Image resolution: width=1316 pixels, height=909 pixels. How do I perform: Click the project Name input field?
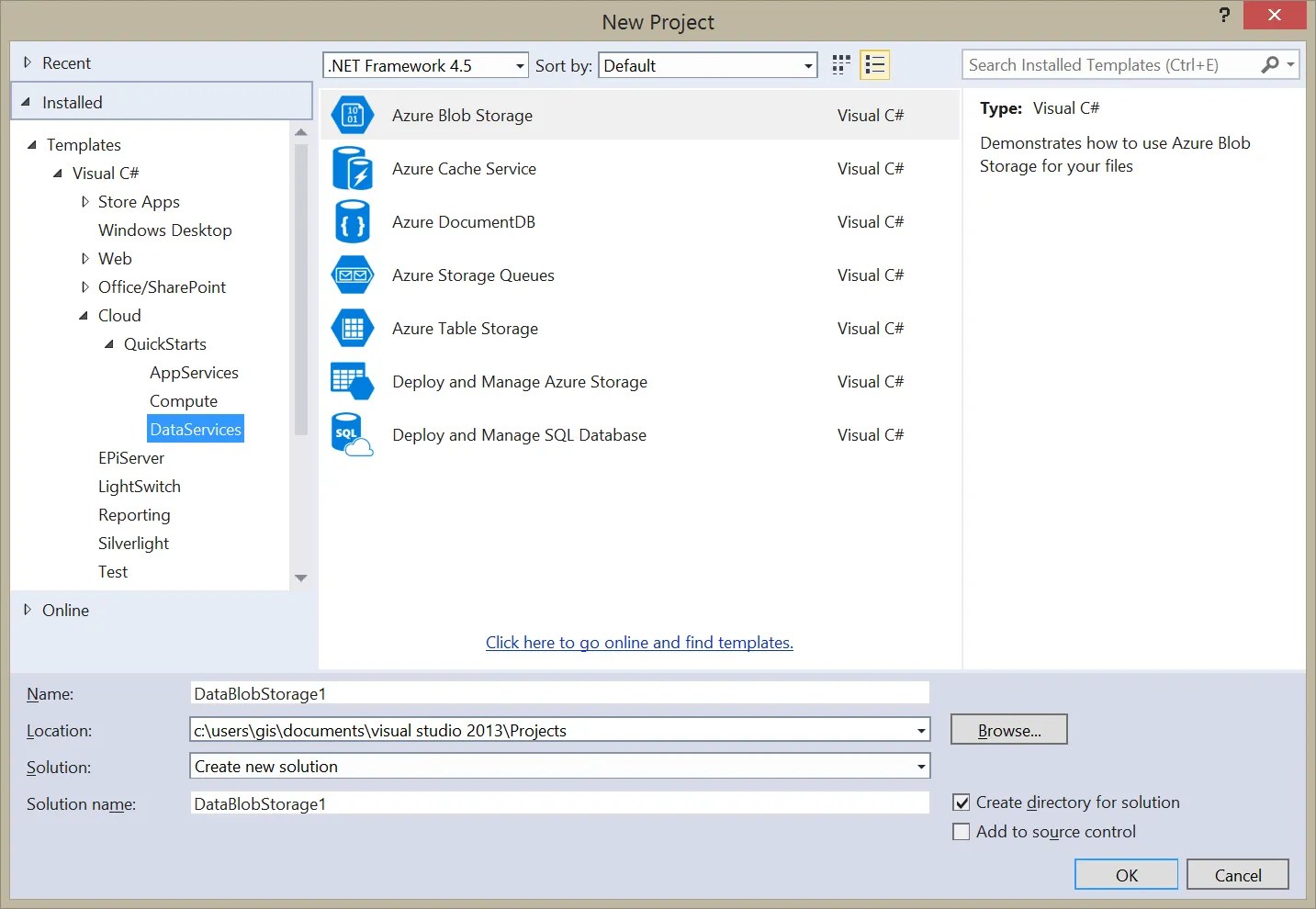pos(560,693)
